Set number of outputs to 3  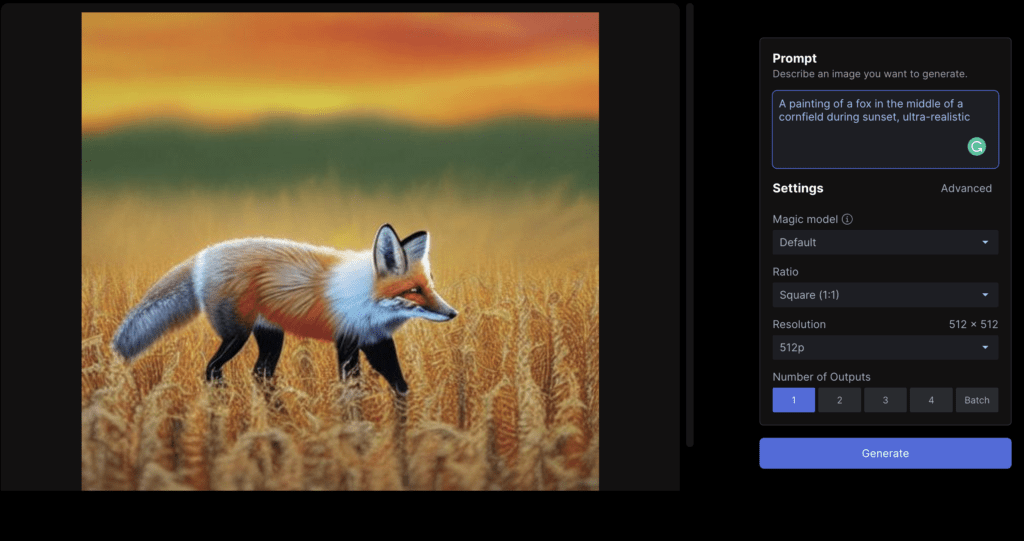click(885, 400)
